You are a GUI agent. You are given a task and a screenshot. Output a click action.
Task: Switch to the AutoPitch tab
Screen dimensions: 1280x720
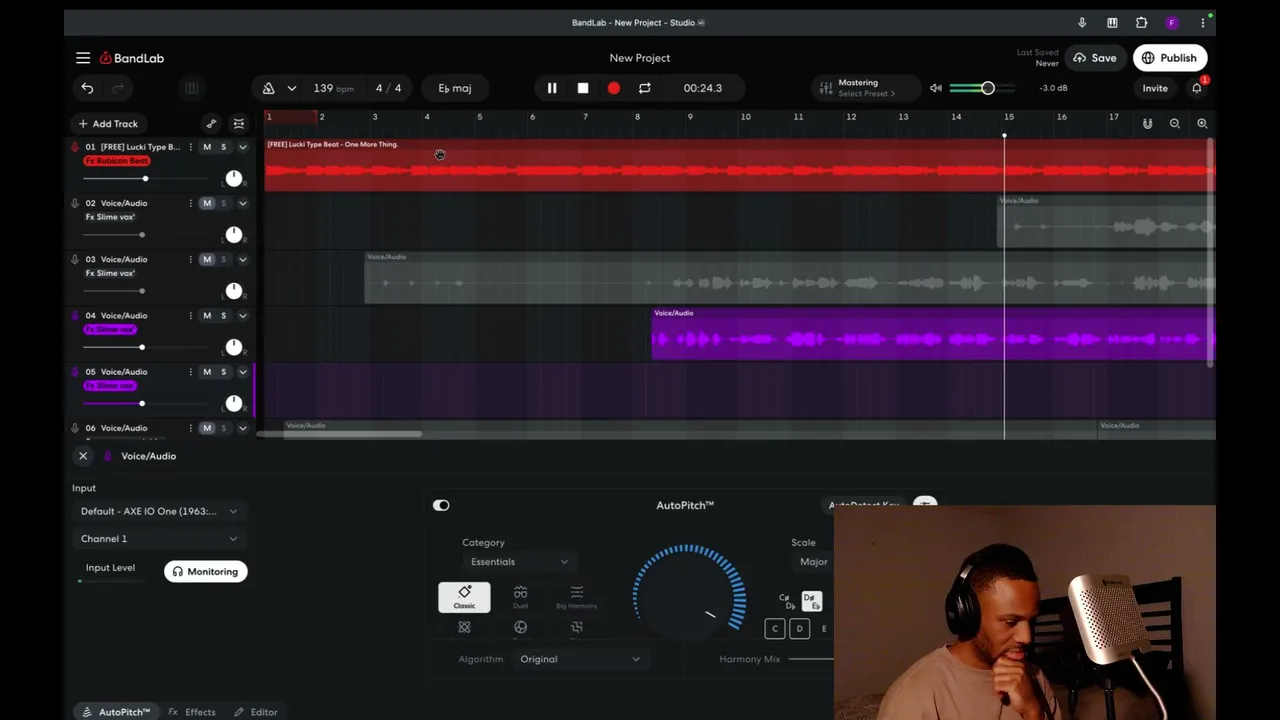(x=116, y=712)
